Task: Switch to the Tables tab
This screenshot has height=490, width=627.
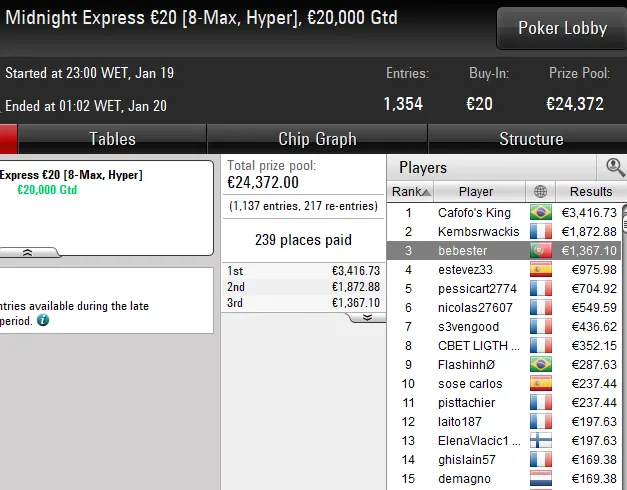Action: point(112,139)
